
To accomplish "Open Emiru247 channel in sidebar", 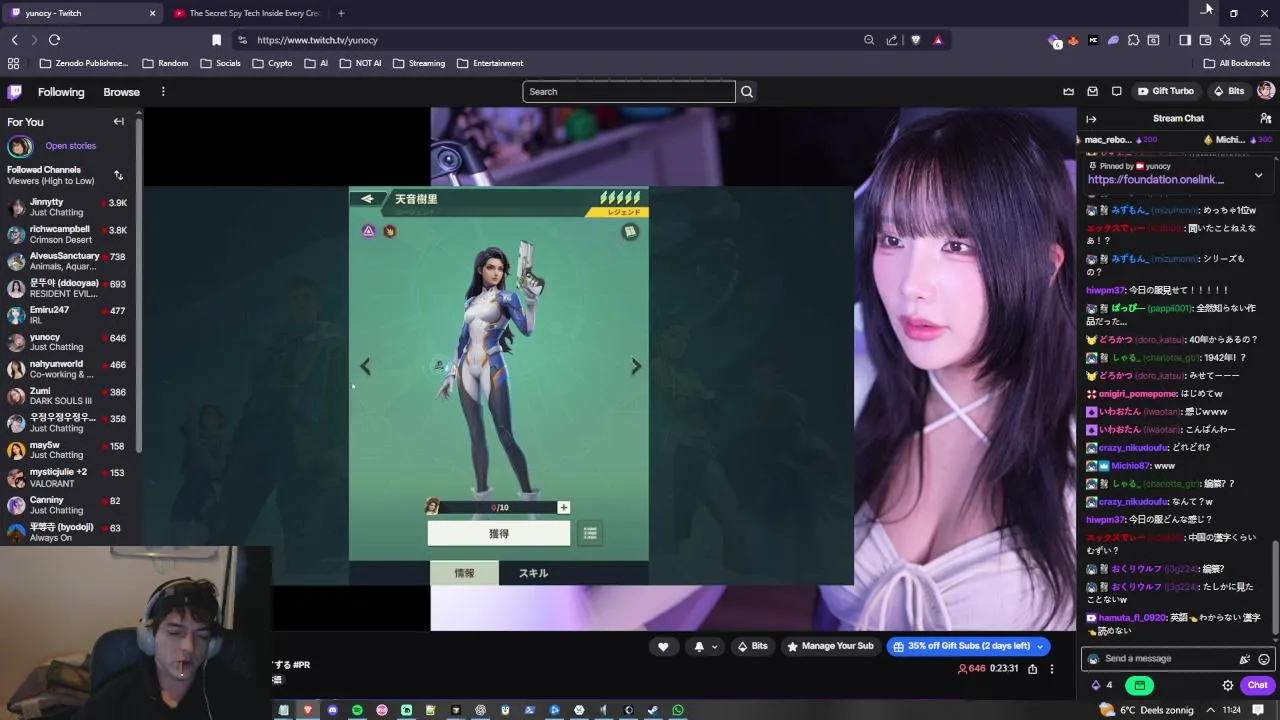I will tap(68, 315).
